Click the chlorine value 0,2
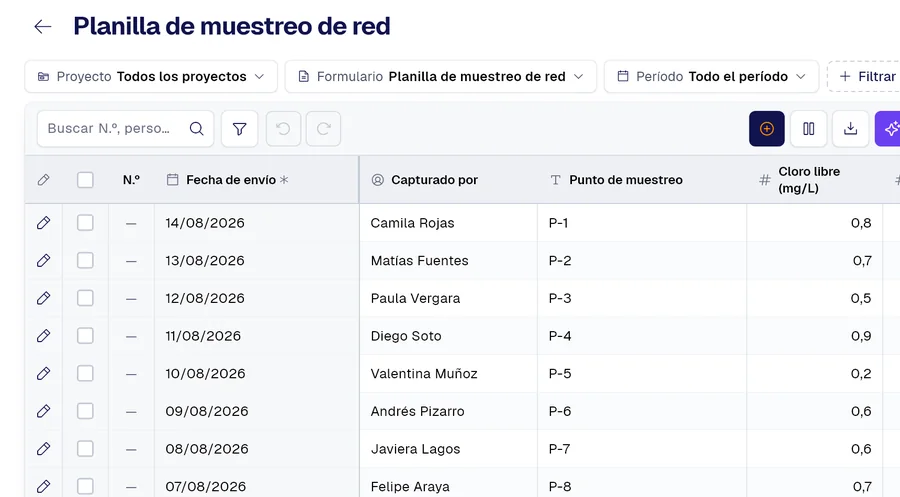The height and width of the screenshot is (497, 900). (x=861, y=374)
